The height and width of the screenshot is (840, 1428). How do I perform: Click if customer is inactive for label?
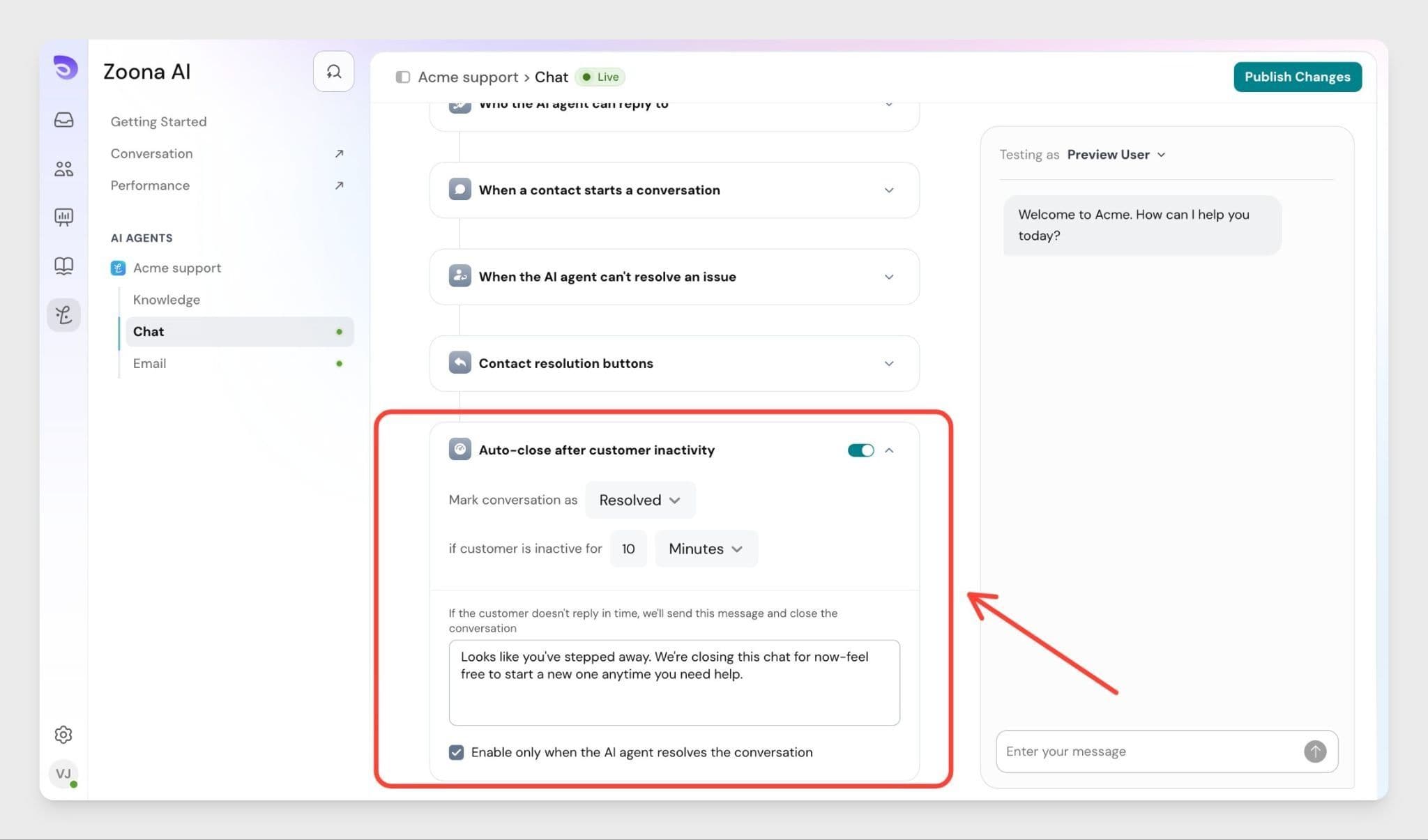pyautogui.click(x=525, y=549)
